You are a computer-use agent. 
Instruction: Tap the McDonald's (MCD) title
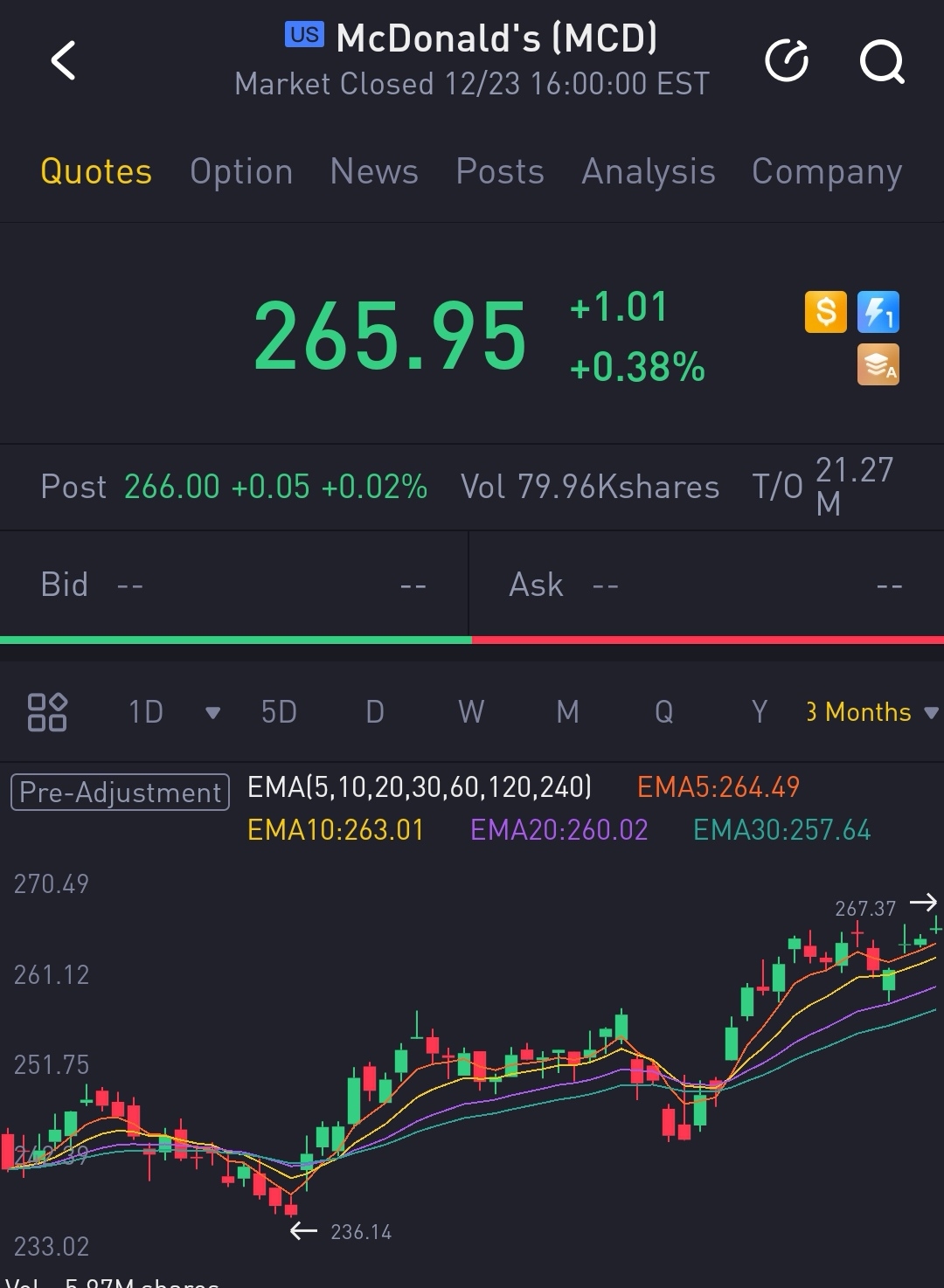(496, 38)
